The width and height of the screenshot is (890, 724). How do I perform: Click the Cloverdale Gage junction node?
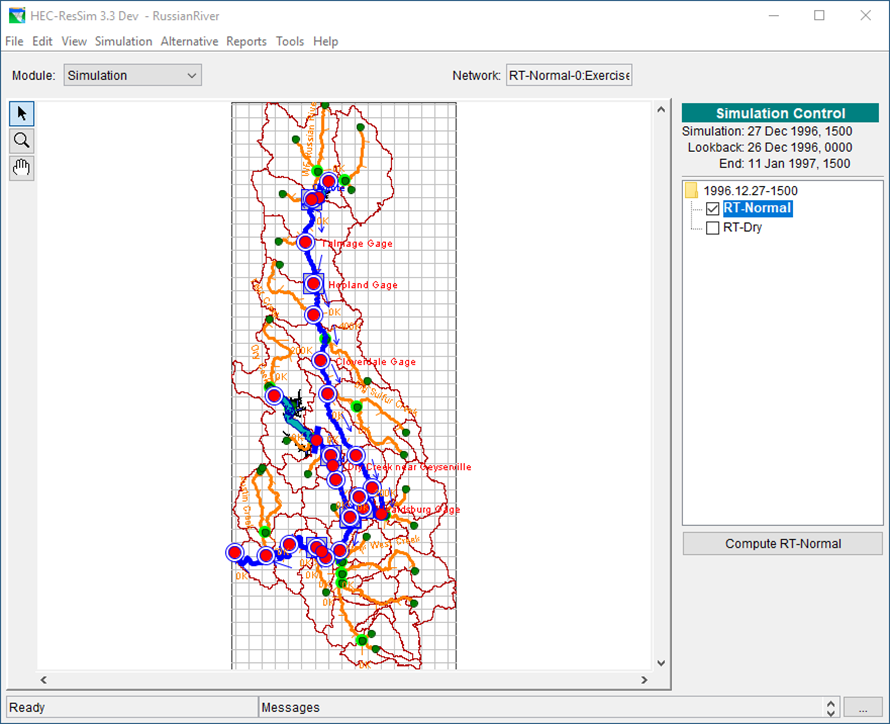click(320, 360)
